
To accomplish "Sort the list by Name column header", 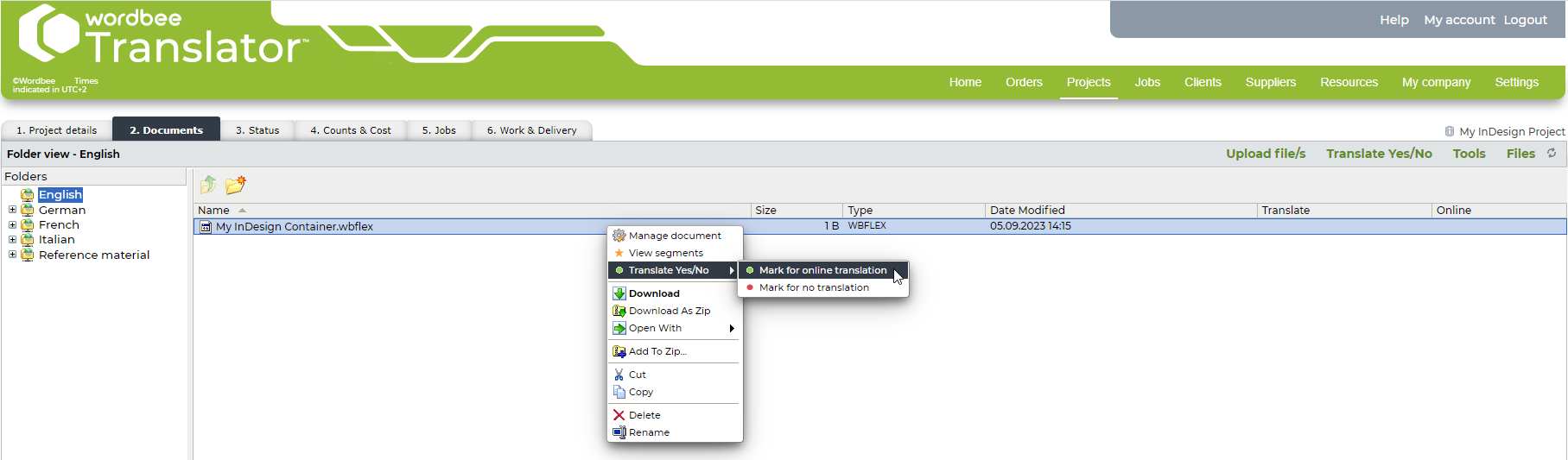I will tap(214, 211).
